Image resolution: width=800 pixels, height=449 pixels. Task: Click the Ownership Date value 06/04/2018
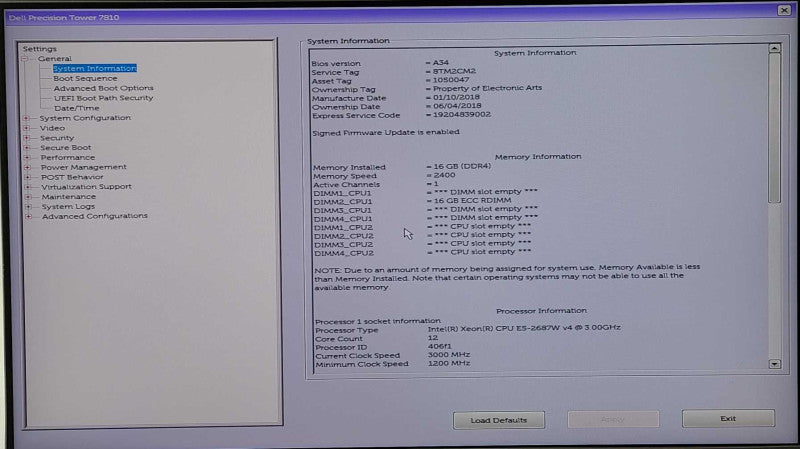click(457, 106)
